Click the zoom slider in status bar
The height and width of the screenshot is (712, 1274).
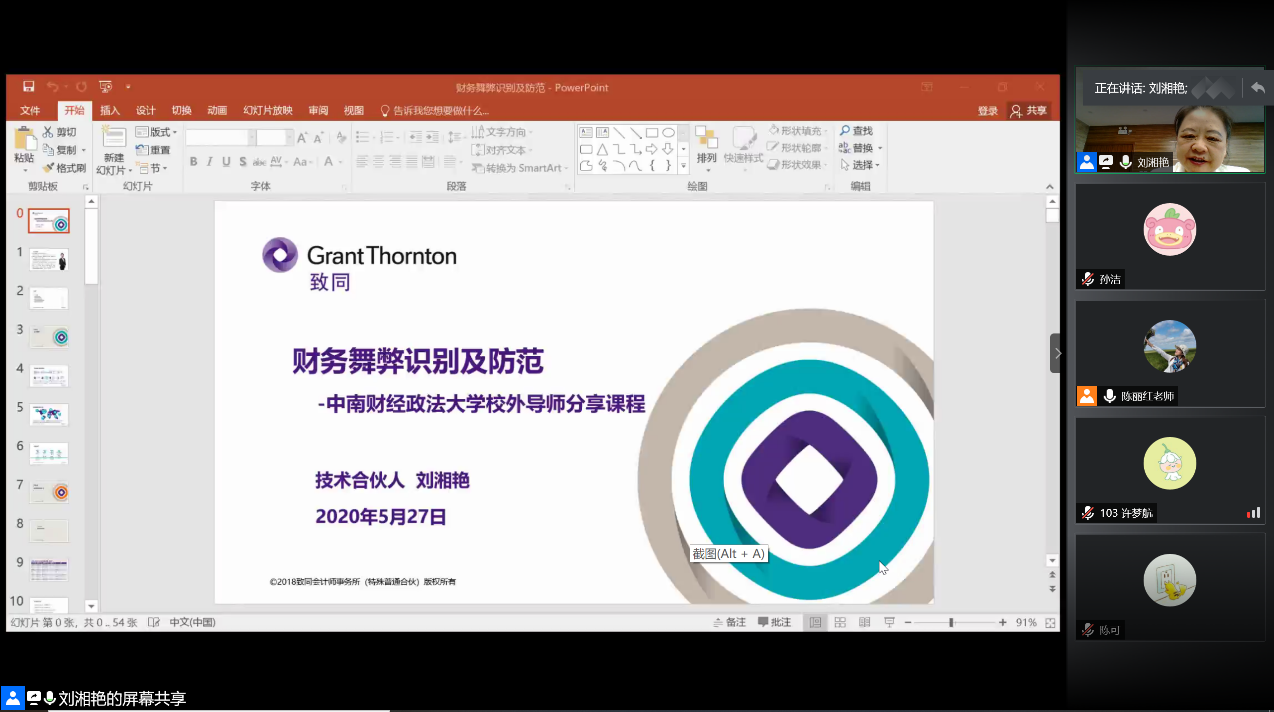pos(951,622)
